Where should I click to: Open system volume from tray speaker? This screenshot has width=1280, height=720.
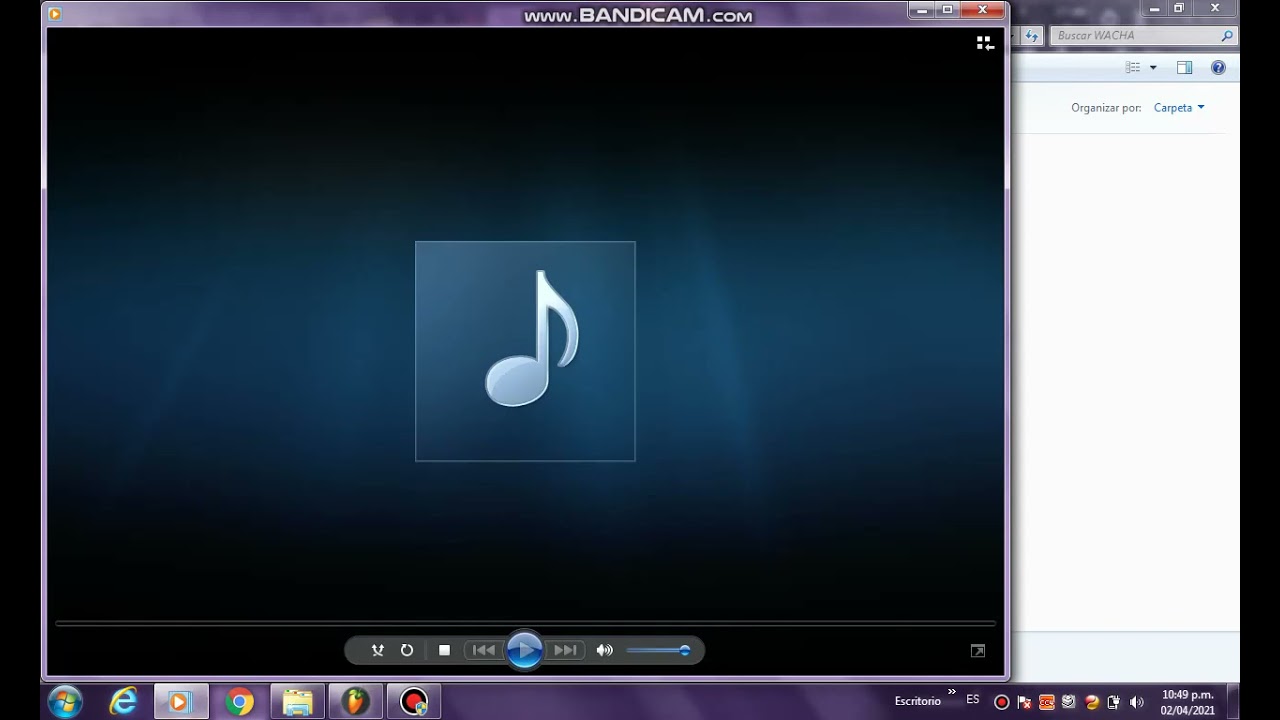pyautogui.click(x=1136, y=702)
